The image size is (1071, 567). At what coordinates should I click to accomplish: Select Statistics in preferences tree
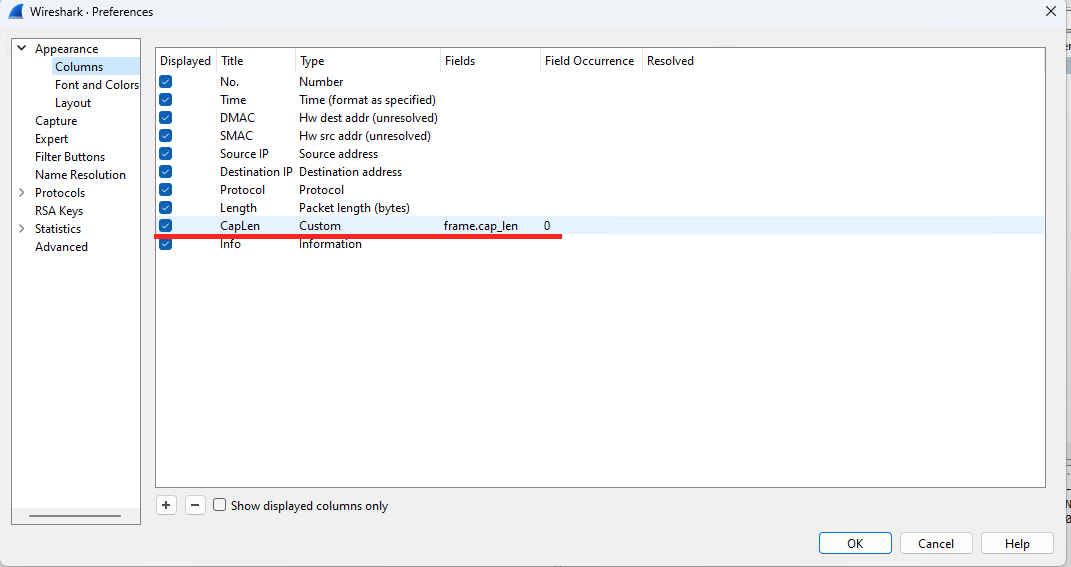pyautogui.click(x=58, y=229)
